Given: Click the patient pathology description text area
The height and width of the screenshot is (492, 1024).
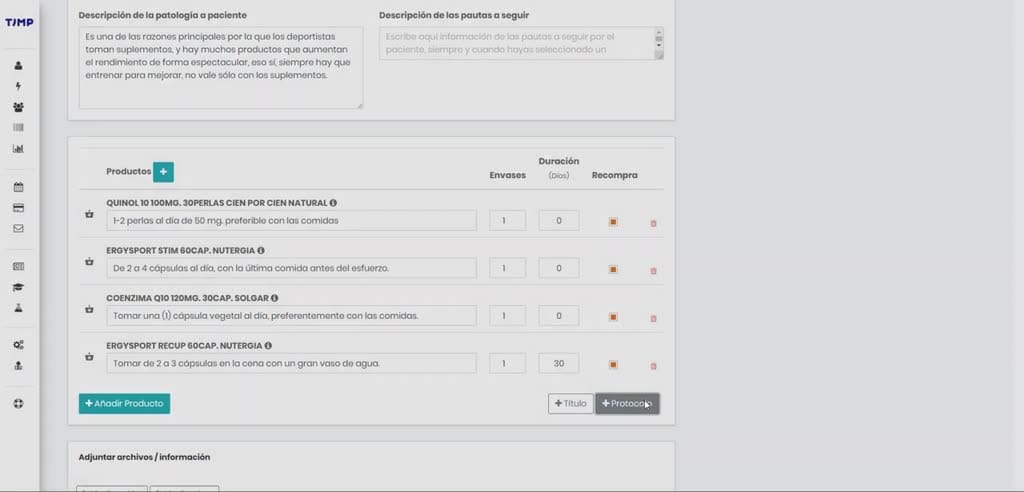Looking at the screenshot, I should tap(221, 67).
